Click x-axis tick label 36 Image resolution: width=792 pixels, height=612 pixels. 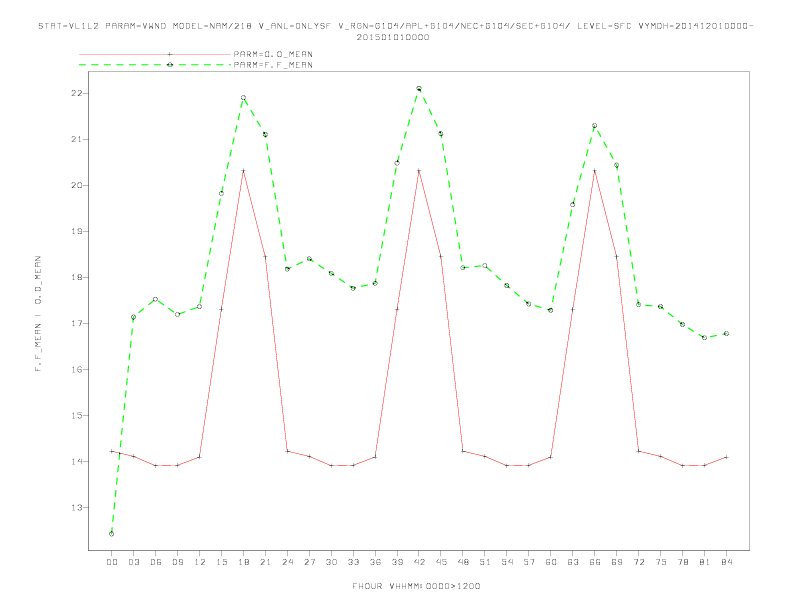(x=375, y=562)
